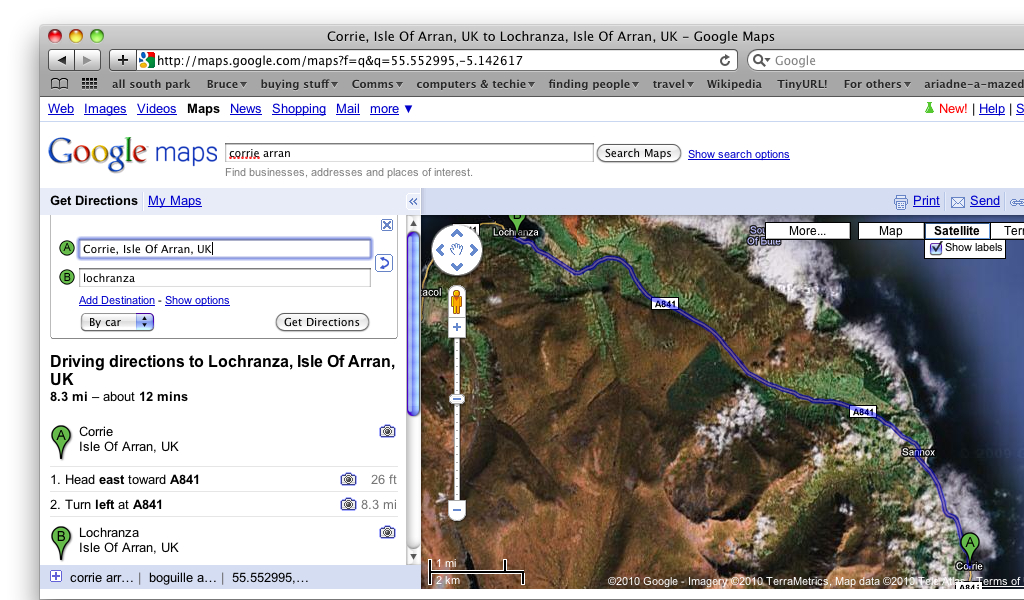
Task: Close the directions form with X
Action: click(387, 225)
